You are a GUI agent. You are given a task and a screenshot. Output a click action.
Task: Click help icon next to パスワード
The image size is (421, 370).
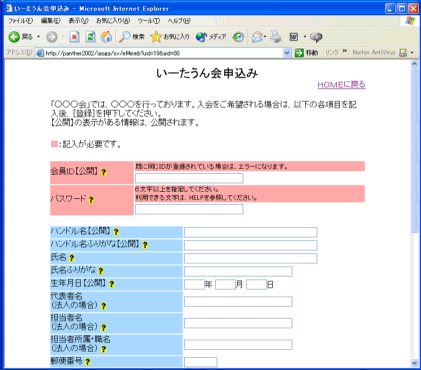(91, 200)
